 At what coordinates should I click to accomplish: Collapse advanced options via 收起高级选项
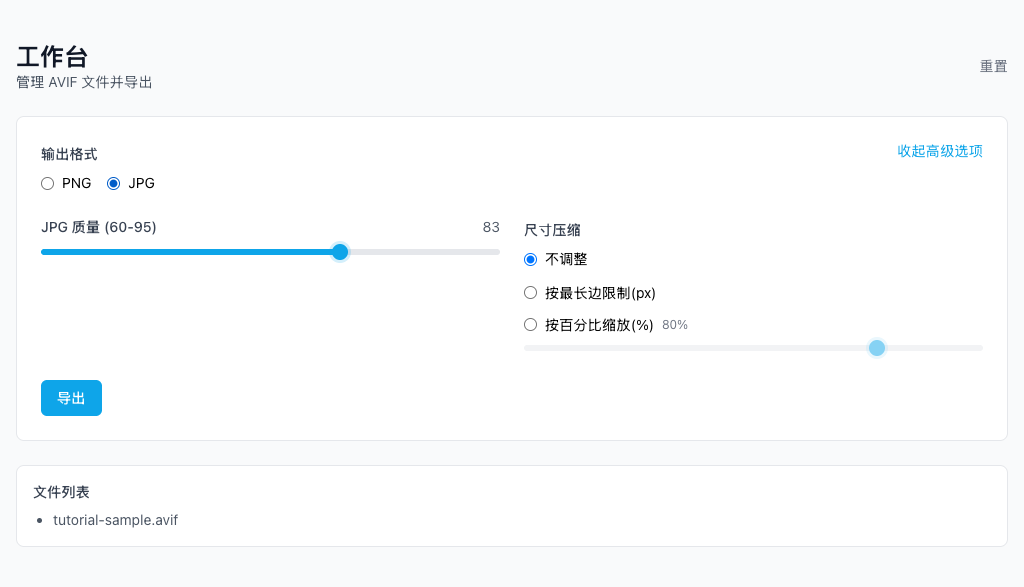pos(940,152)
